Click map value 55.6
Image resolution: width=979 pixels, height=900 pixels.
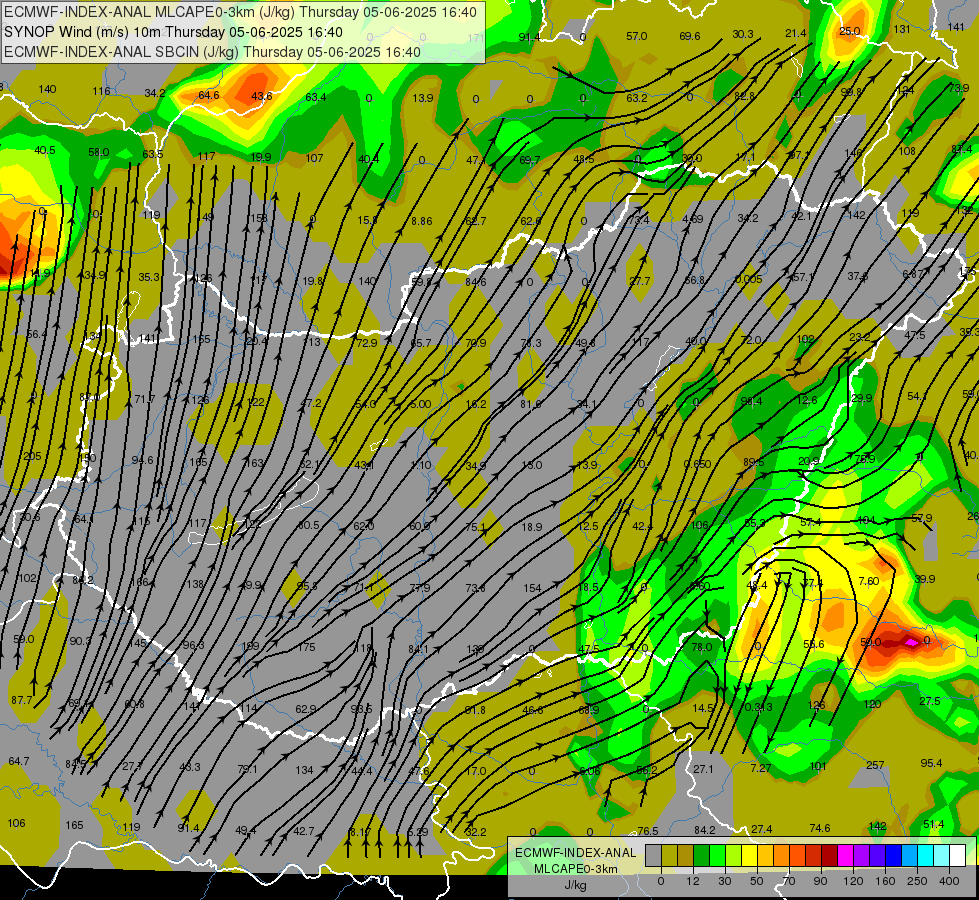[814, 644]
